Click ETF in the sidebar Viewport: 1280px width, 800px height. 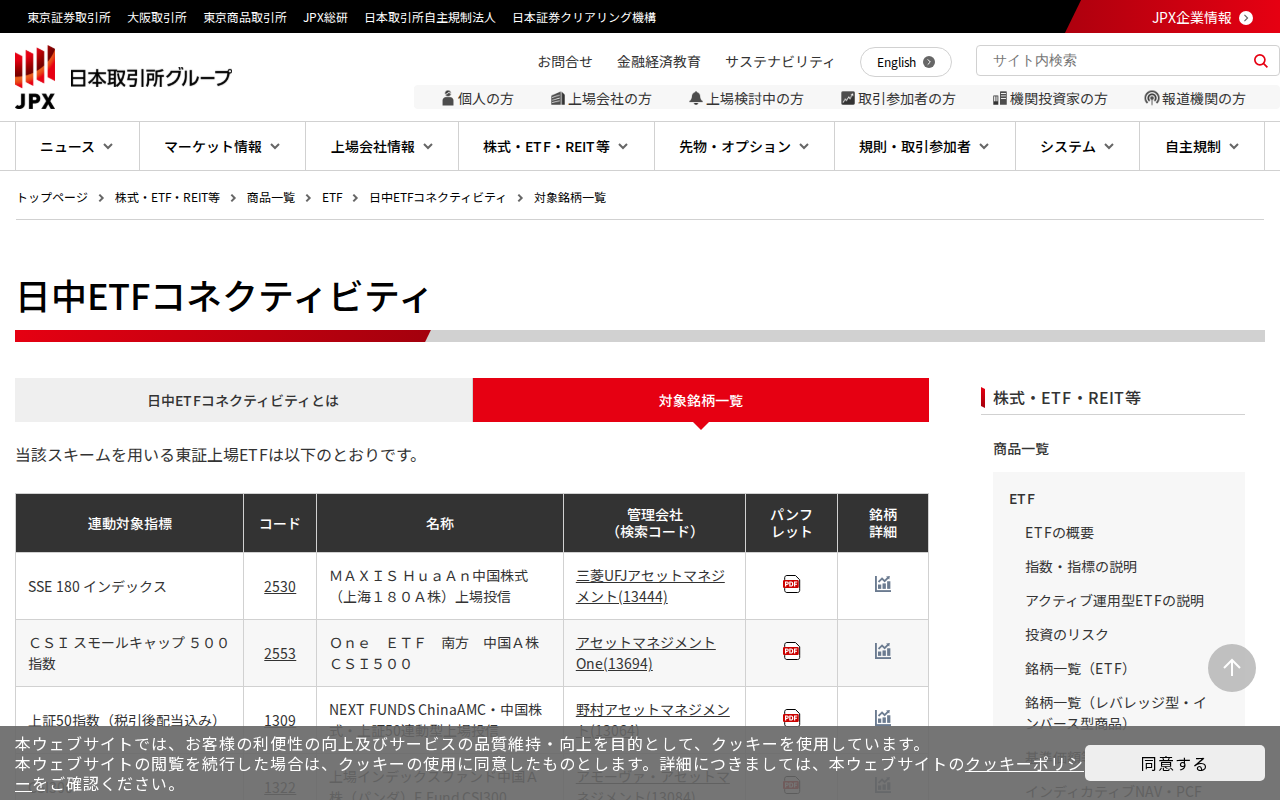1022,498
